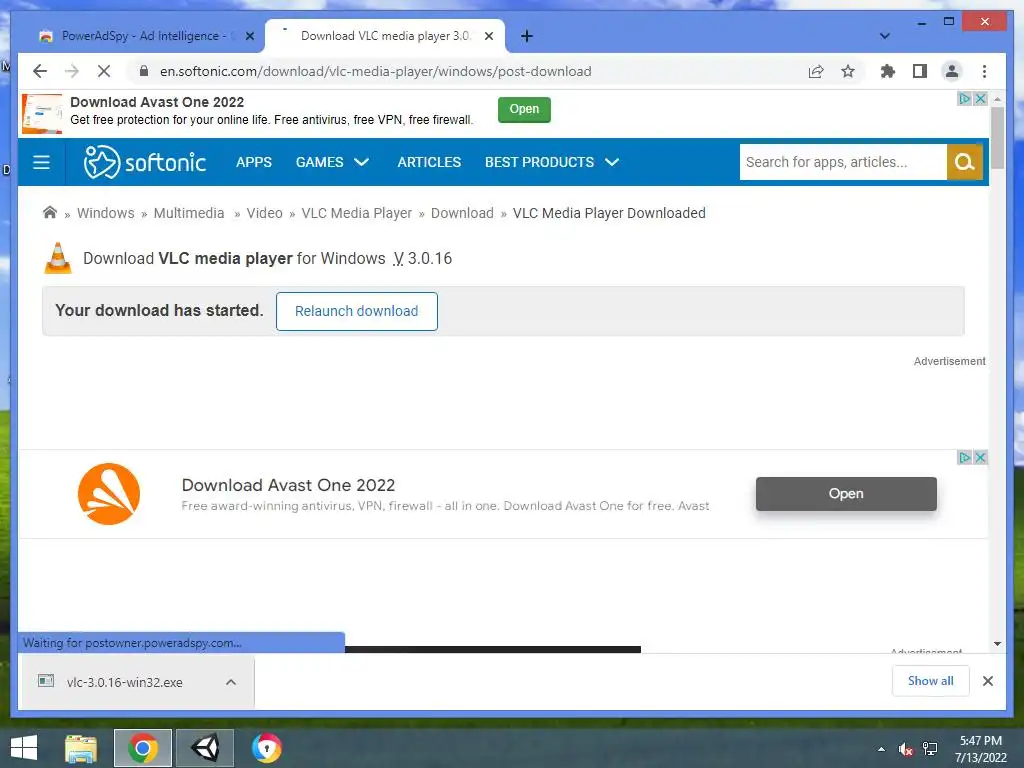1024x768 pixels.
Task: Open the colorful shield browser taskbar icon
Action: (266, 748)
